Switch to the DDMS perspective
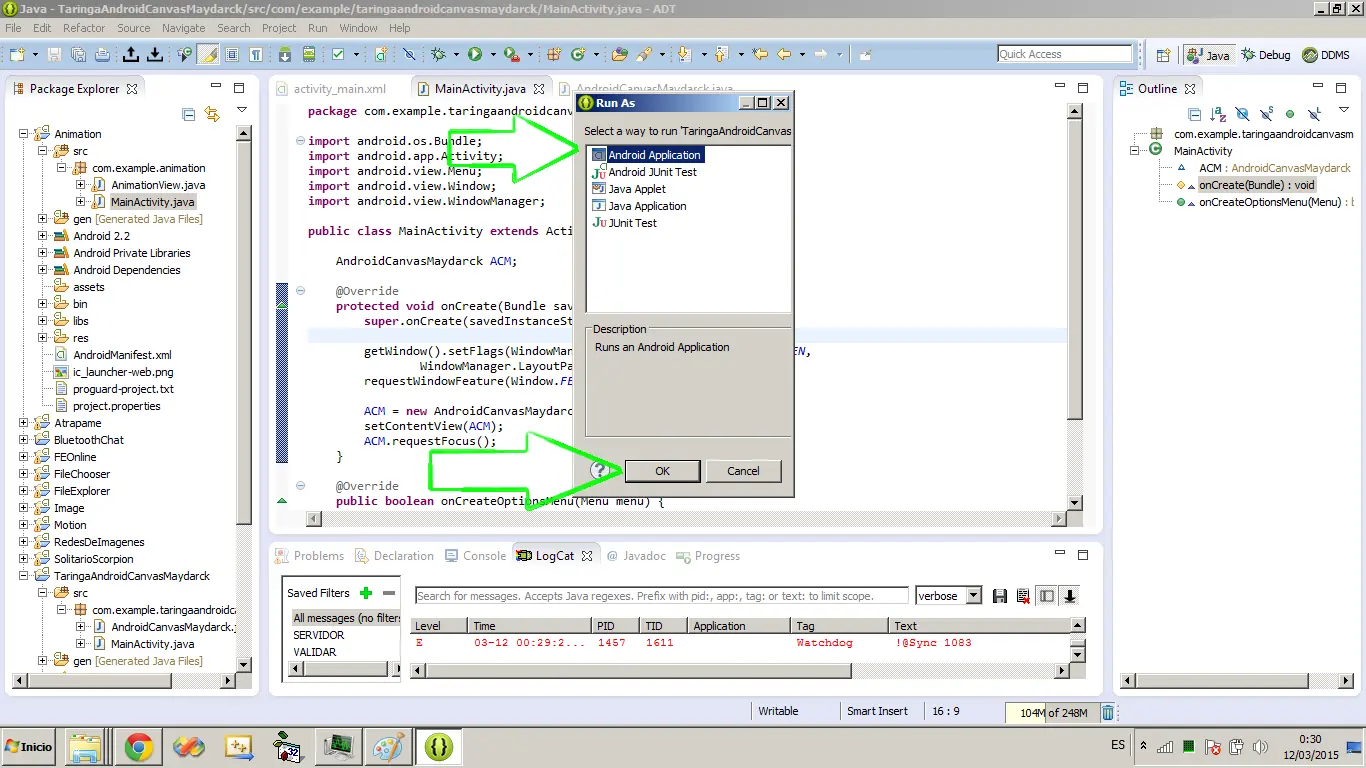 click(1326, 55)
